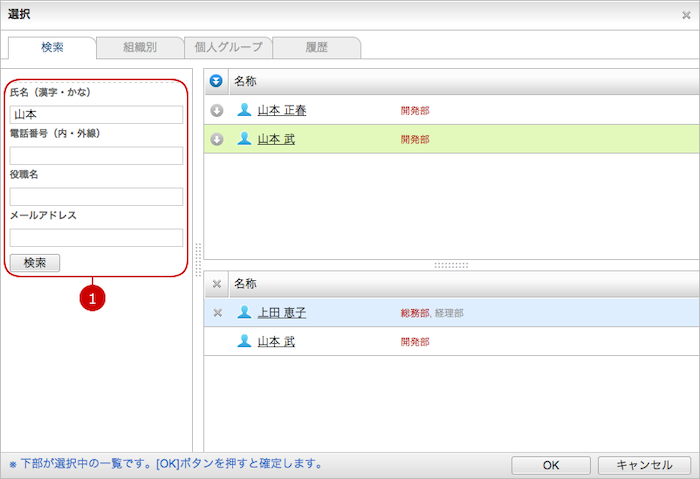
Task: Click 開発部 label next to 山本 正春
Action: (x=415, y=111)
